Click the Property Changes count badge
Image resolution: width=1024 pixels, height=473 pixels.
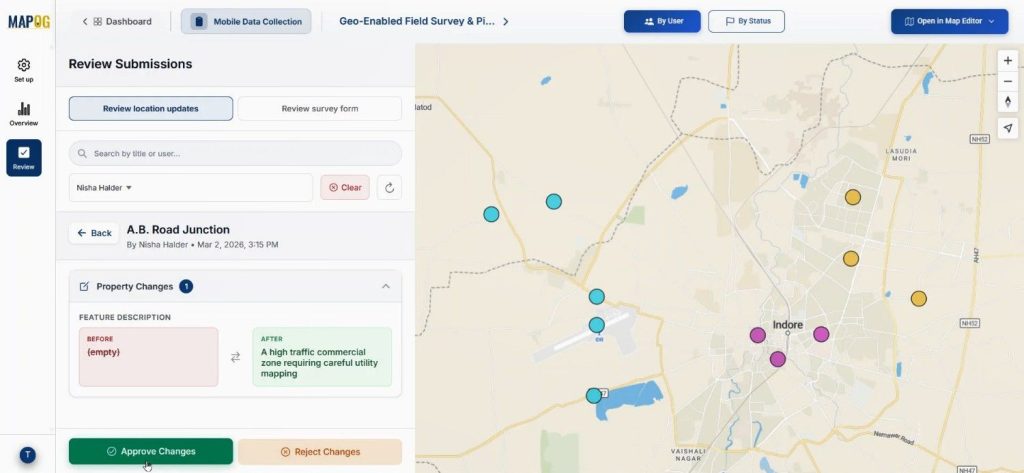tap(186, 286)
